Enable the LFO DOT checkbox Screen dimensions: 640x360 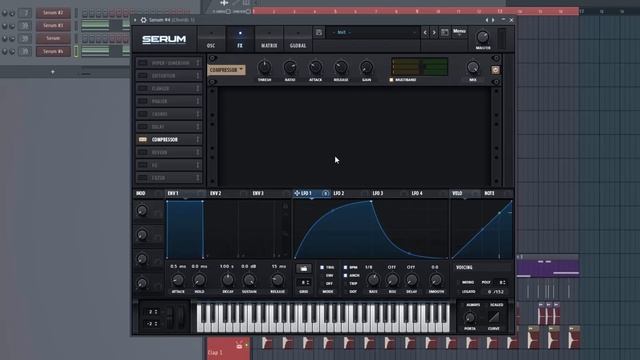pos(346,291)
